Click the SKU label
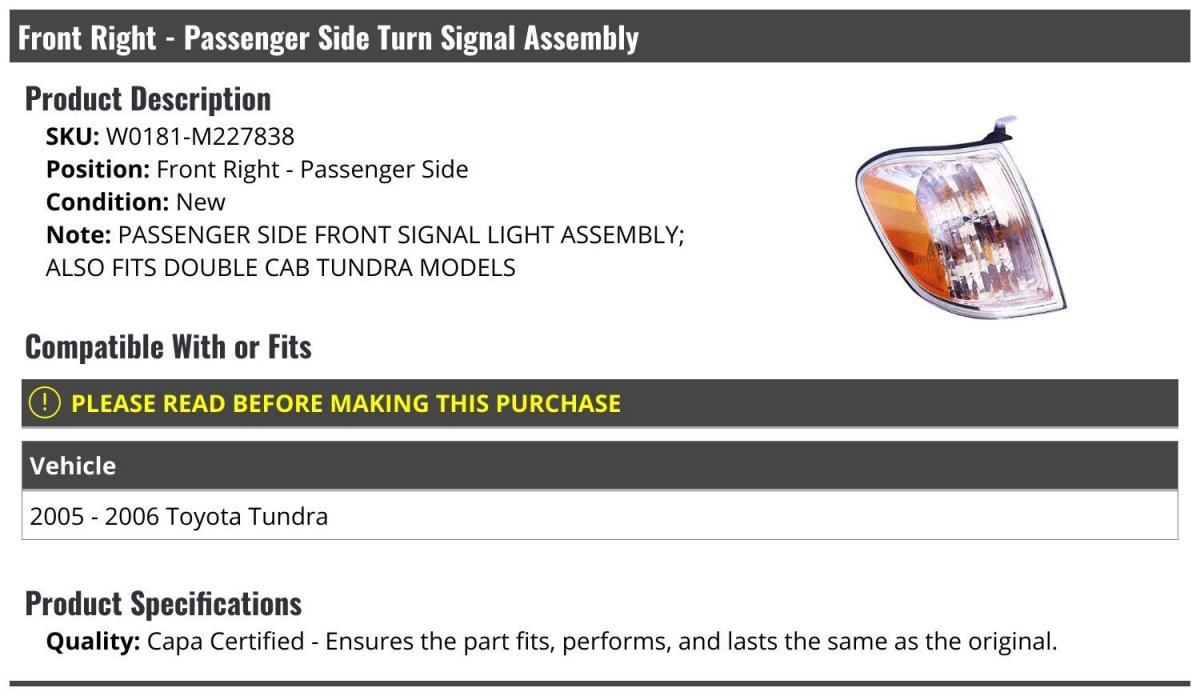 tap(72, 136)
